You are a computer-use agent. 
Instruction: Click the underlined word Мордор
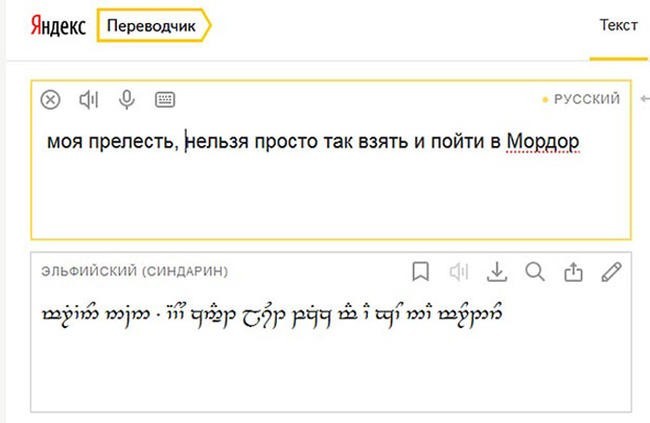click(543, 141)
